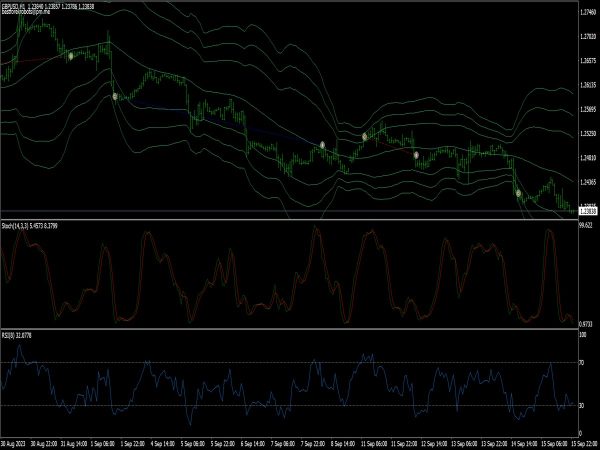This screenshot has width=600, height=450.
Task: Click the email watermark text under chart title
Action: click(x=26, y=12)
